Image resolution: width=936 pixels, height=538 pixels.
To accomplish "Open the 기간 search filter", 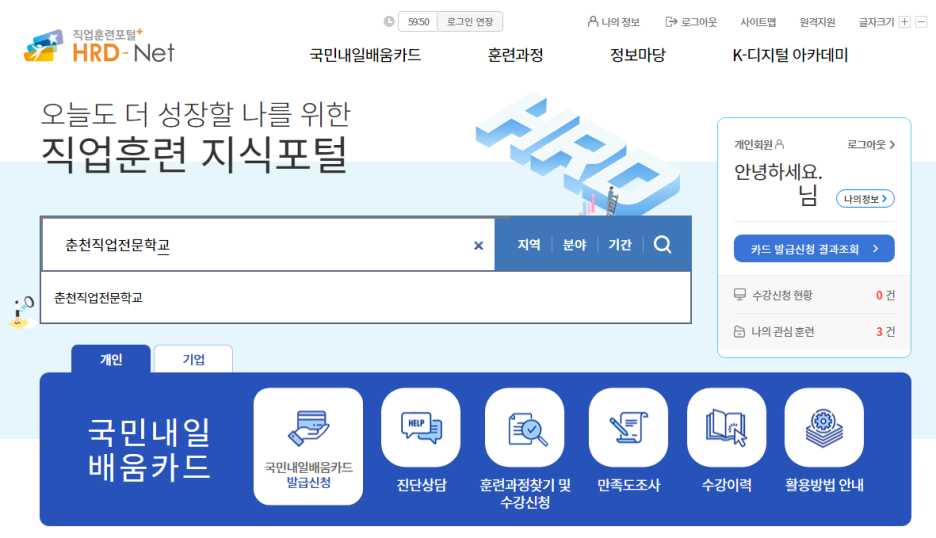I will pos(620,245).
